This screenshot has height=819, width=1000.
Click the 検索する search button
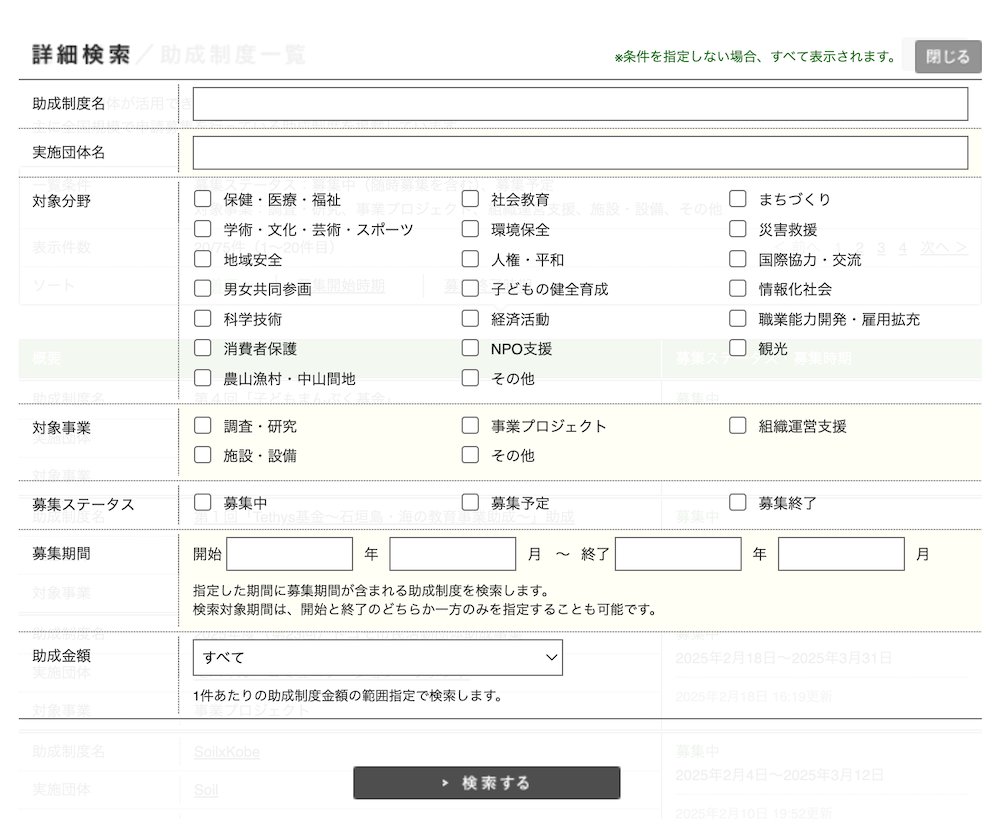pyautogui.click(x=486, y=783)
